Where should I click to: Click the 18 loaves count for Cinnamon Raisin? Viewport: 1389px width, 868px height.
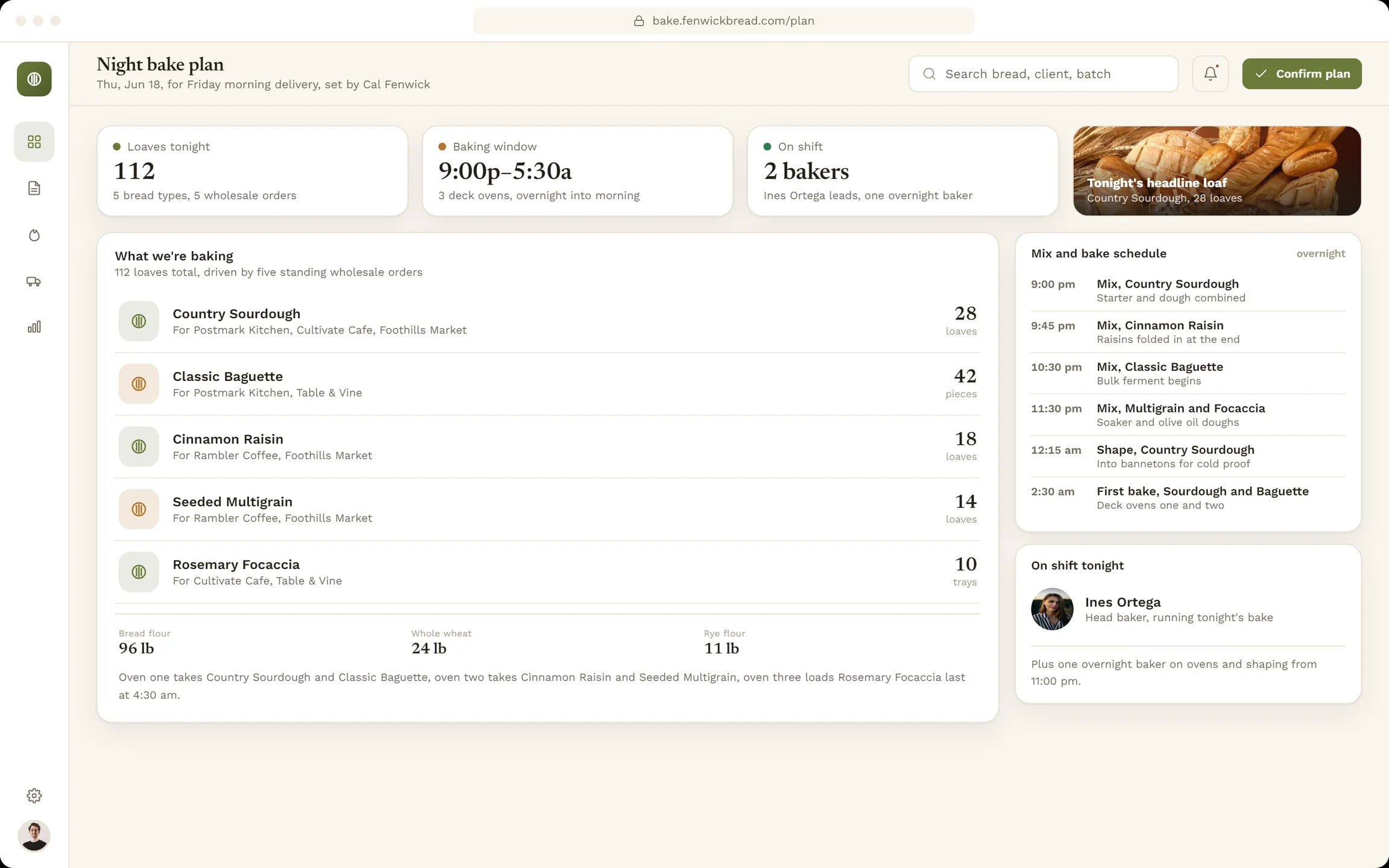[x=961, y=446]
